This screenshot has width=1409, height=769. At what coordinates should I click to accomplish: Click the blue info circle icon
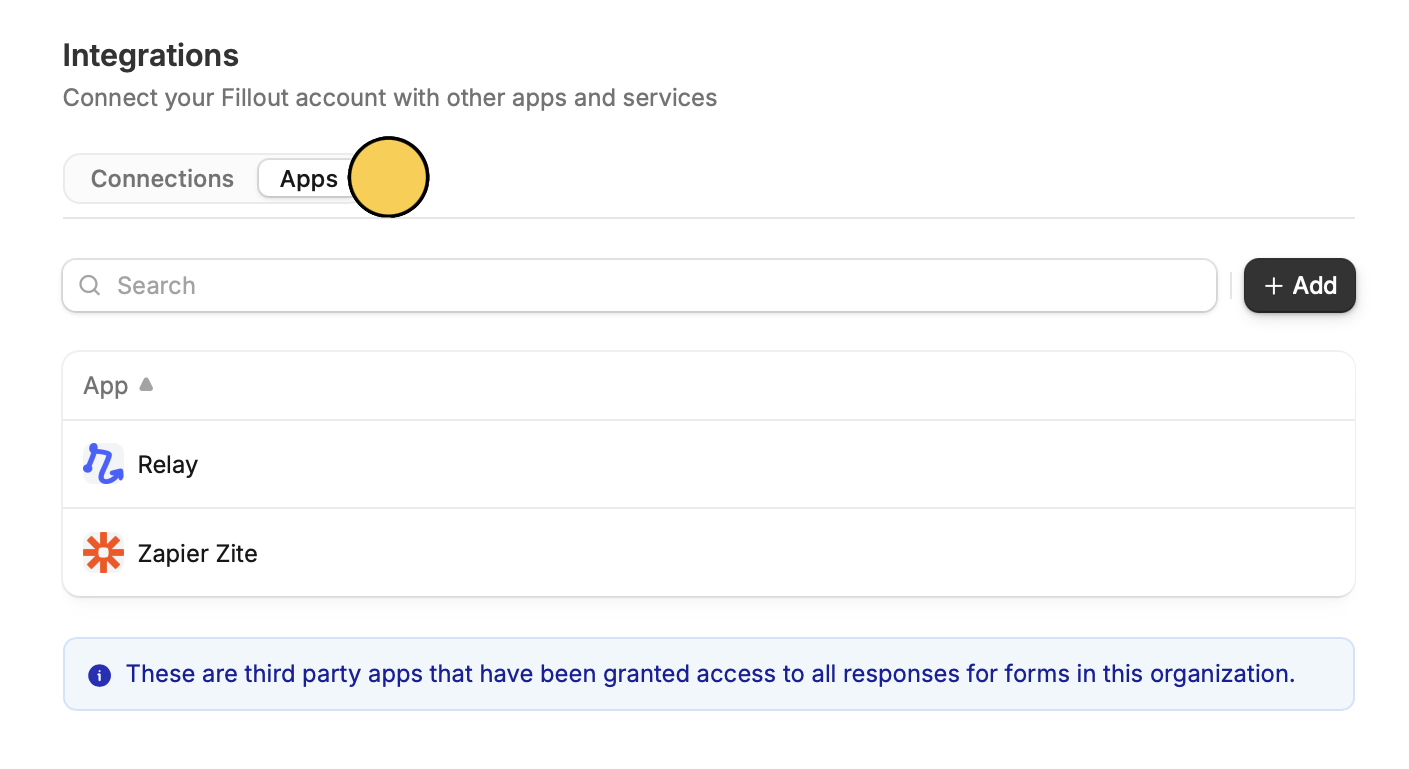(x=99, y=675)
